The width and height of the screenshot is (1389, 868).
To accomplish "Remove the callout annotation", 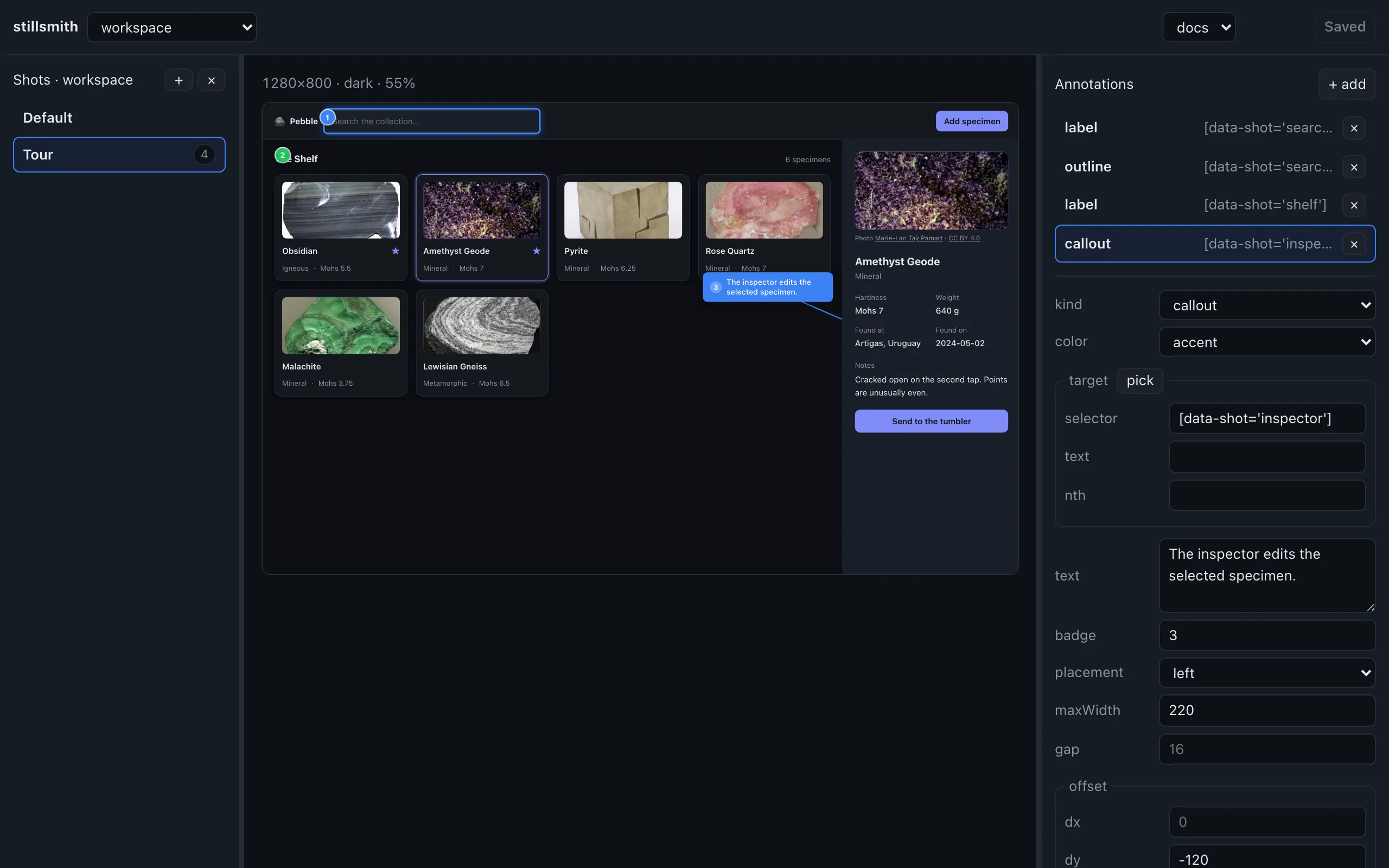I will pos(1354,244).
